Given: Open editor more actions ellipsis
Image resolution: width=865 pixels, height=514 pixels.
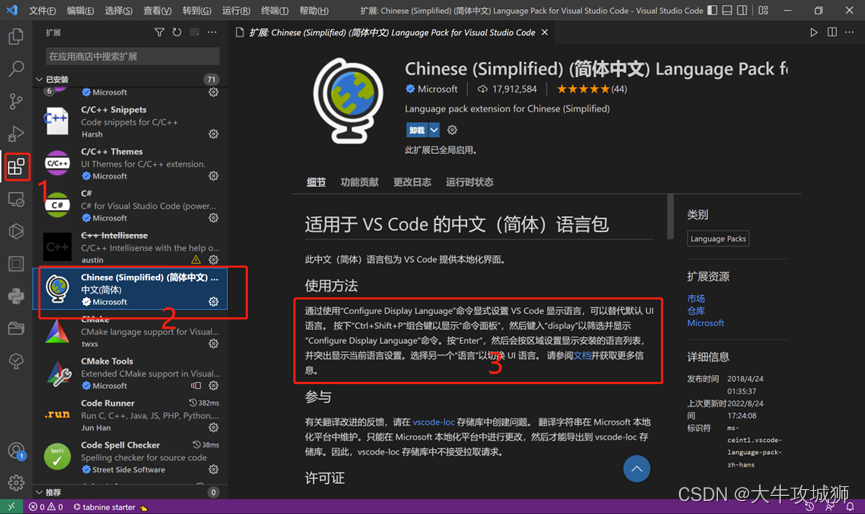Looking at the screenshot, I should click(850, 33).
